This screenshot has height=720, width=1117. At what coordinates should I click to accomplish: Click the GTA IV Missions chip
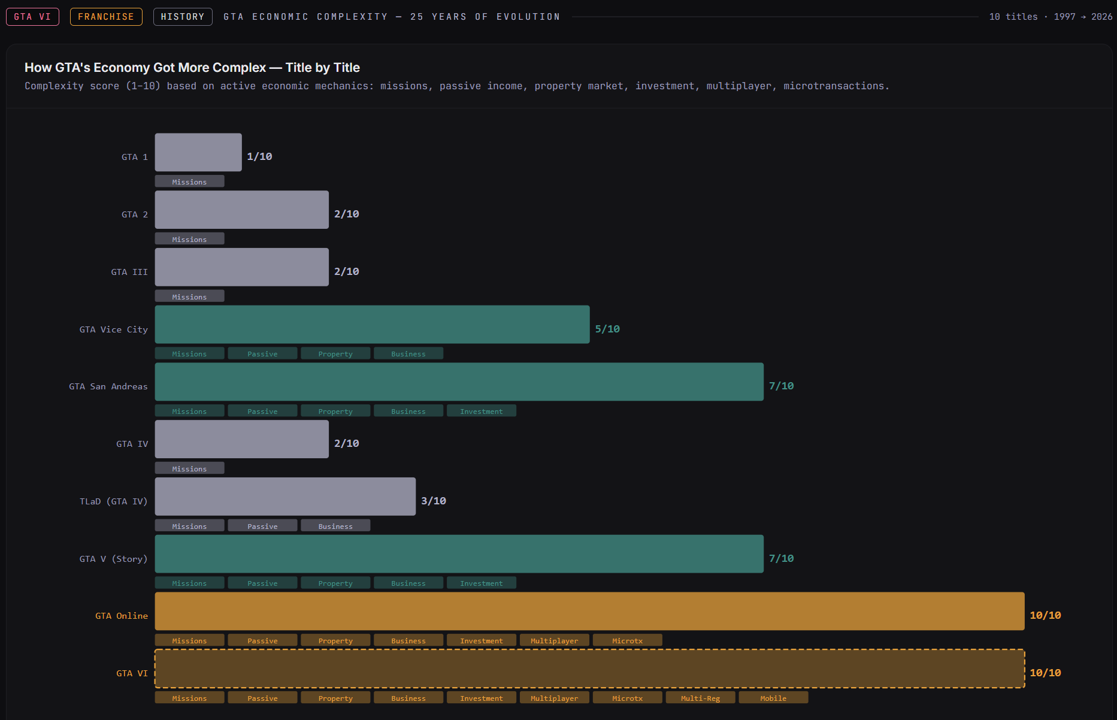pos(189,469)
